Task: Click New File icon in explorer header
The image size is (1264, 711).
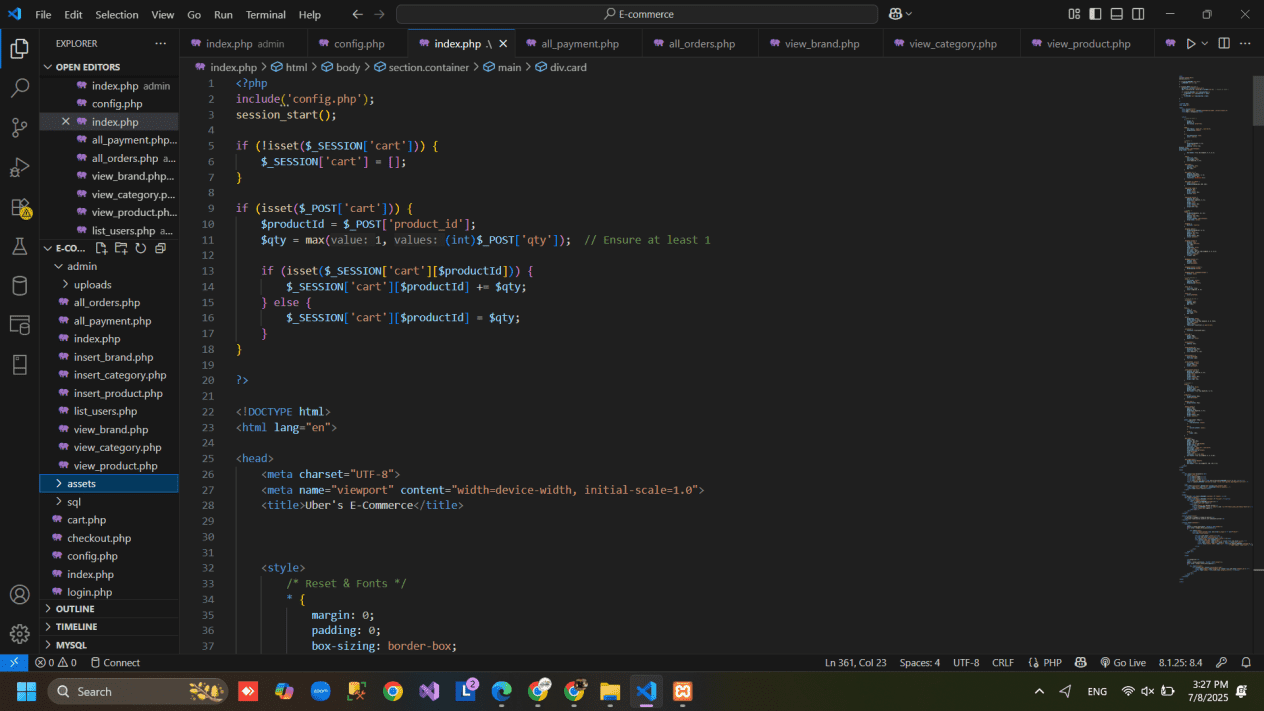Action: [101, 248]
